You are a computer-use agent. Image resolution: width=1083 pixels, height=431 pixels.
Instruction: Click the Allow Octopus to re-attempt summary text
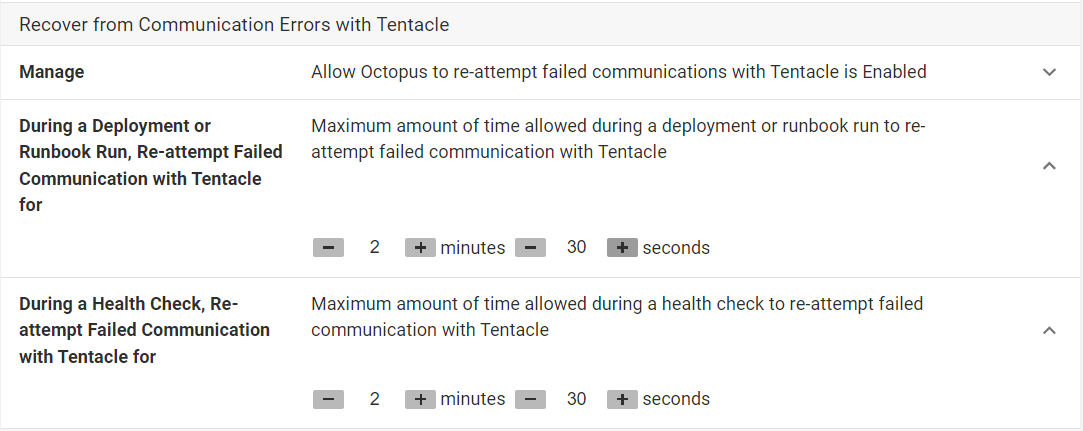click(618, 72)
